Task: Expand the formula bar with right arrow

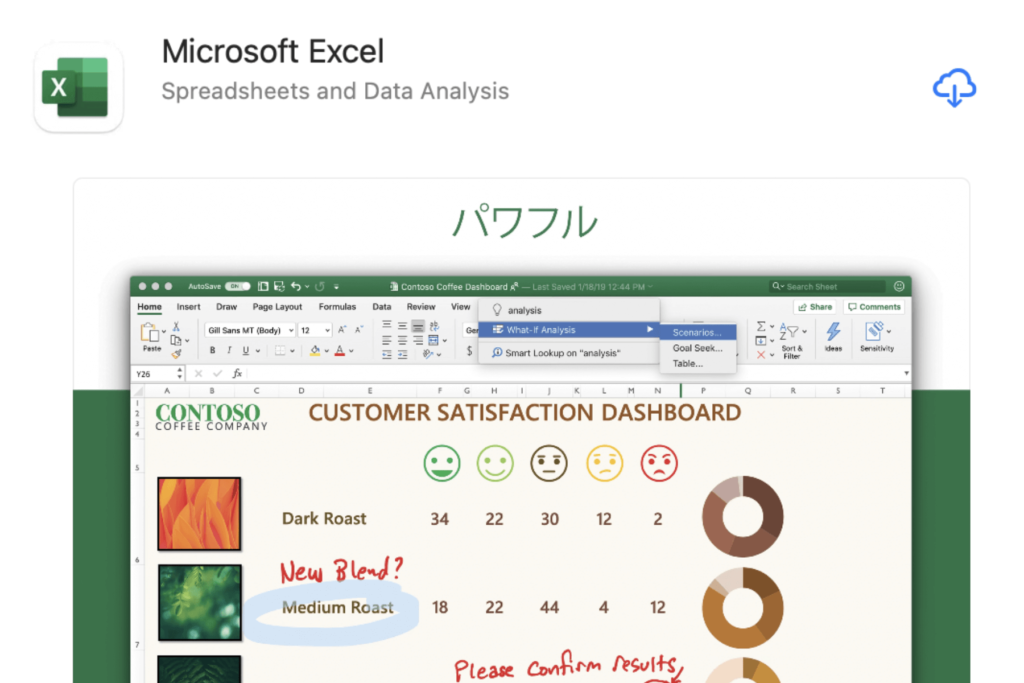Action: pyautogui.click(x=906, y=373)
